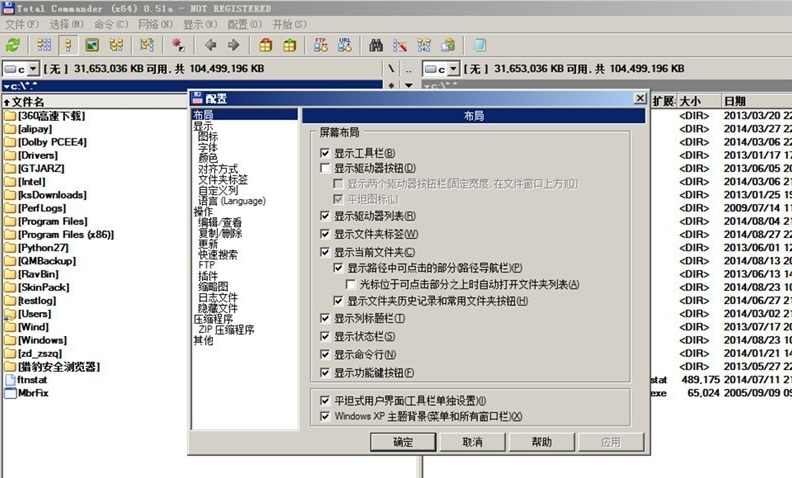
Task: Open file search binoculars icon
Action: tap(376, 45)
